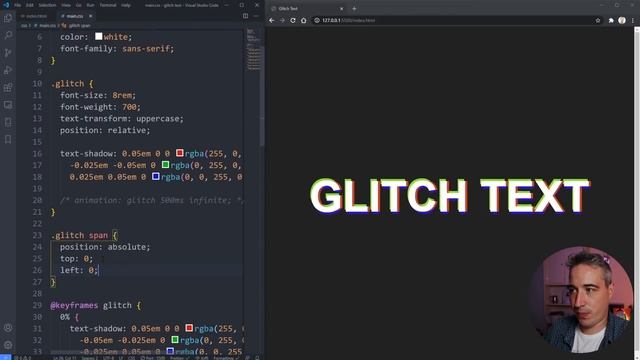This screenshot has width=640, height=360.
Task: Click the remote indicator in status bar
Action: 6,357
